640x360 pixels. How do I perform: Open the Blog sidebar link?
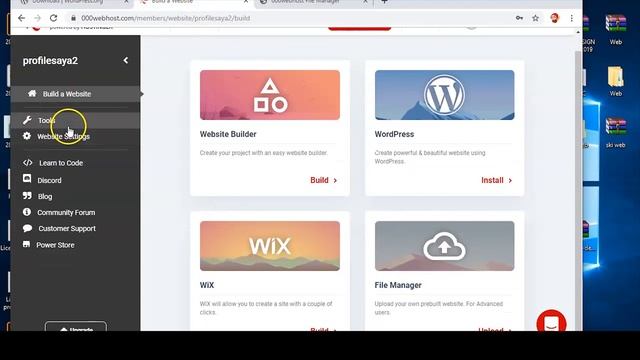pos(45,197)
